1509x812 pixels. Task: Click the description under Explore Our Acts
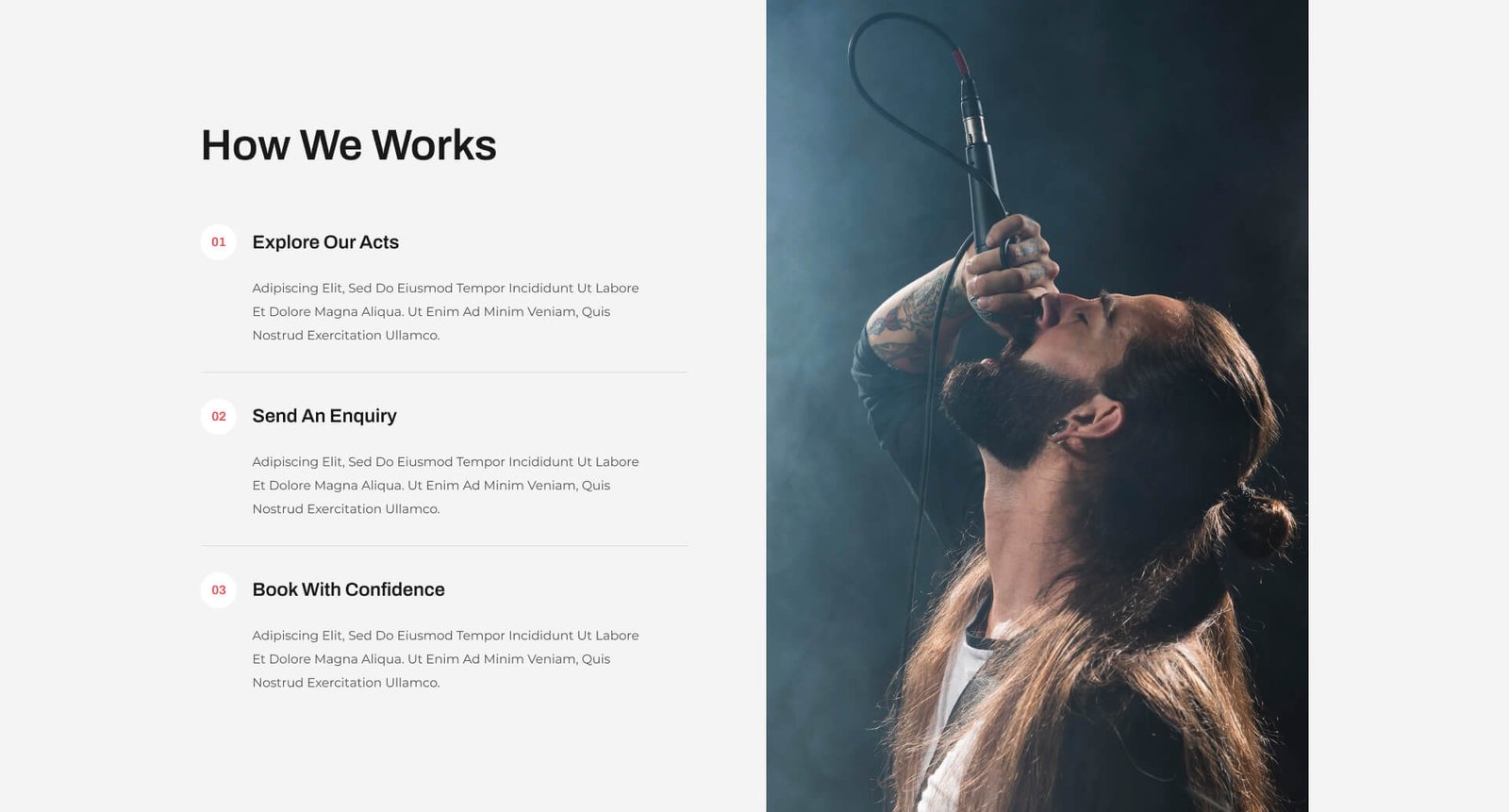tap(445, 311)
